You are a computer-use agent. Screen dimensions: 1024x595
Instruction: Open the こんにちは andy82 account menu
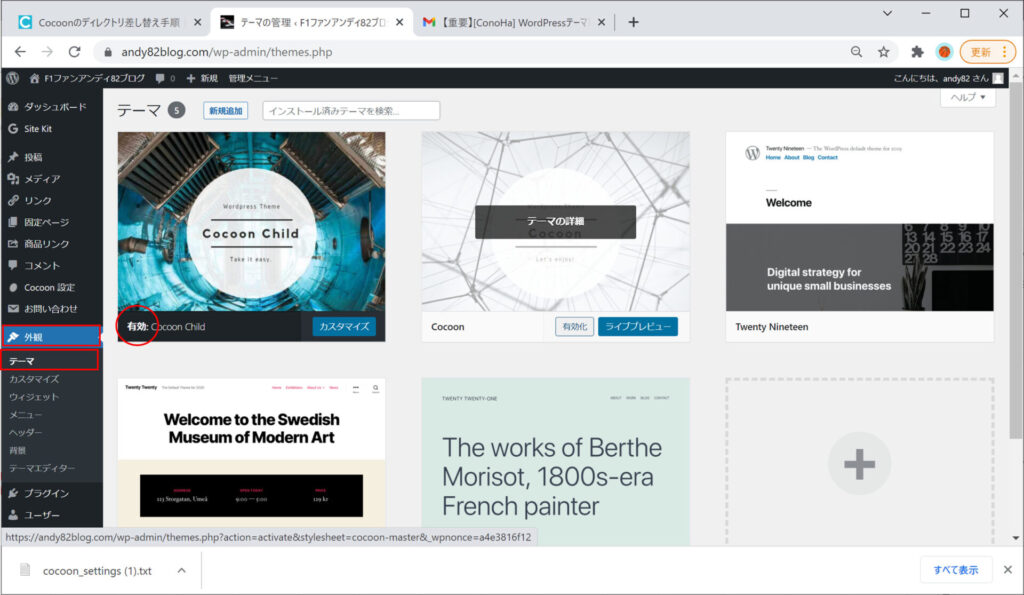948,78
